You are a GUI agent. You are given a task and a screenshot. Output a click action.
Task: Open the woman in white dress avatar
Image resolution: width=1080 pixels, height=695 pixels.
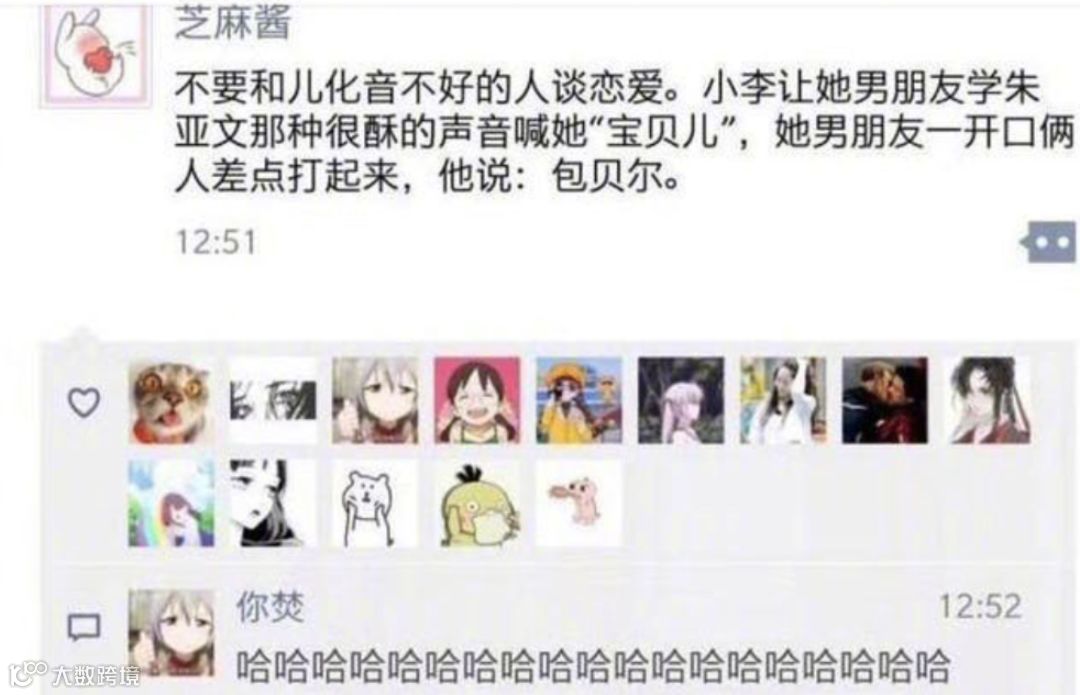pyautogui.click(x=783, y=401)
